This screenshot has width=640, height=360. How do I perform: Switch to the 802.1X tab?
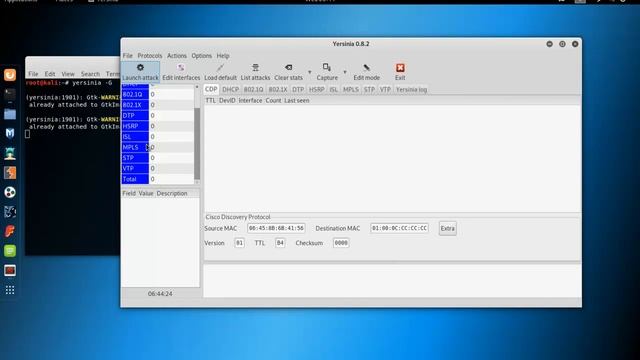tap(278, 89)
